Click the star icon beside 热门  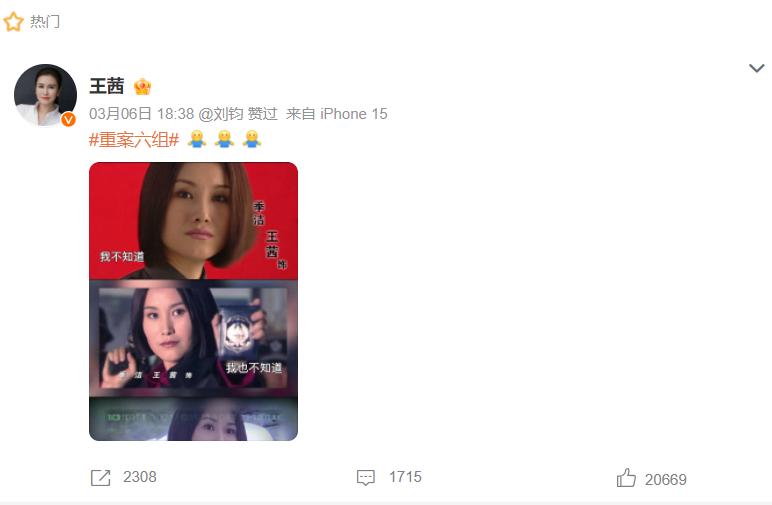tap(13, 22)
